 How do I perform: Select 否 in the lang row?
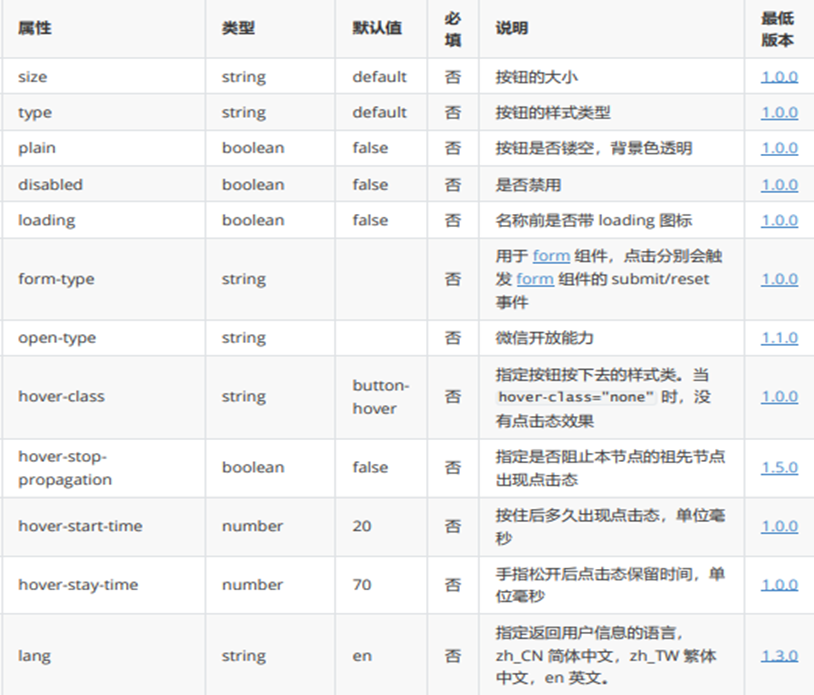(x=453, y=656)
